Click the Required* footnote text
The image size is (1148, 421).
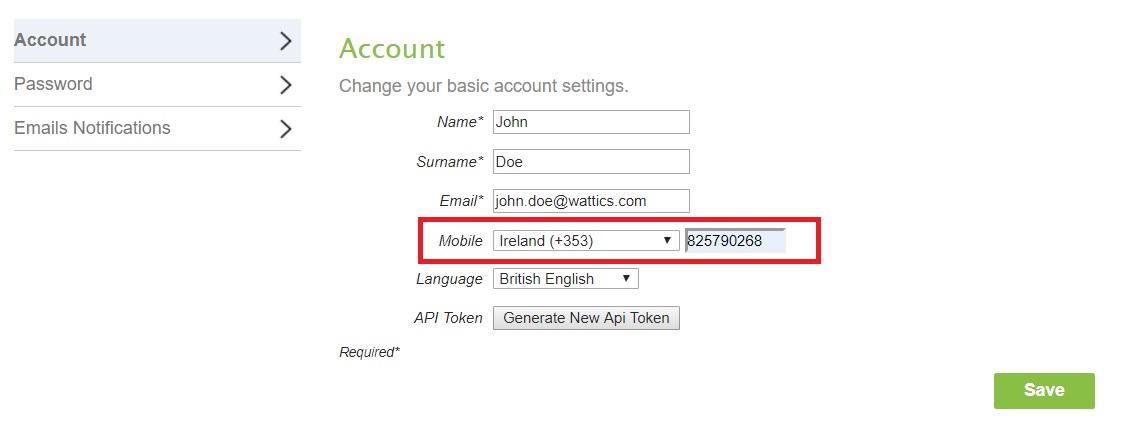point(369,352)
